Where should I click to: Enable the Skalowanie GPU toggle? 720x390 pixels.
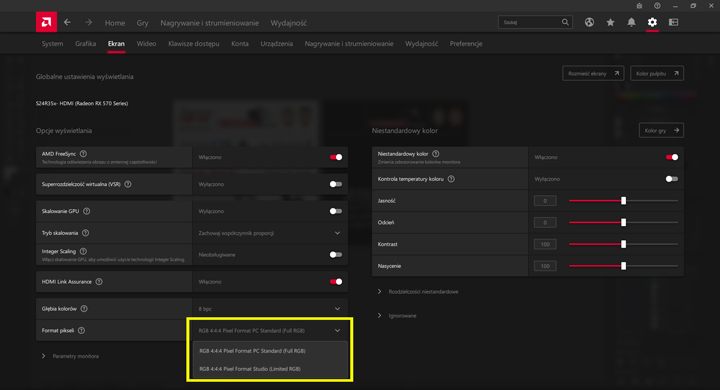(x=336, y=211)
